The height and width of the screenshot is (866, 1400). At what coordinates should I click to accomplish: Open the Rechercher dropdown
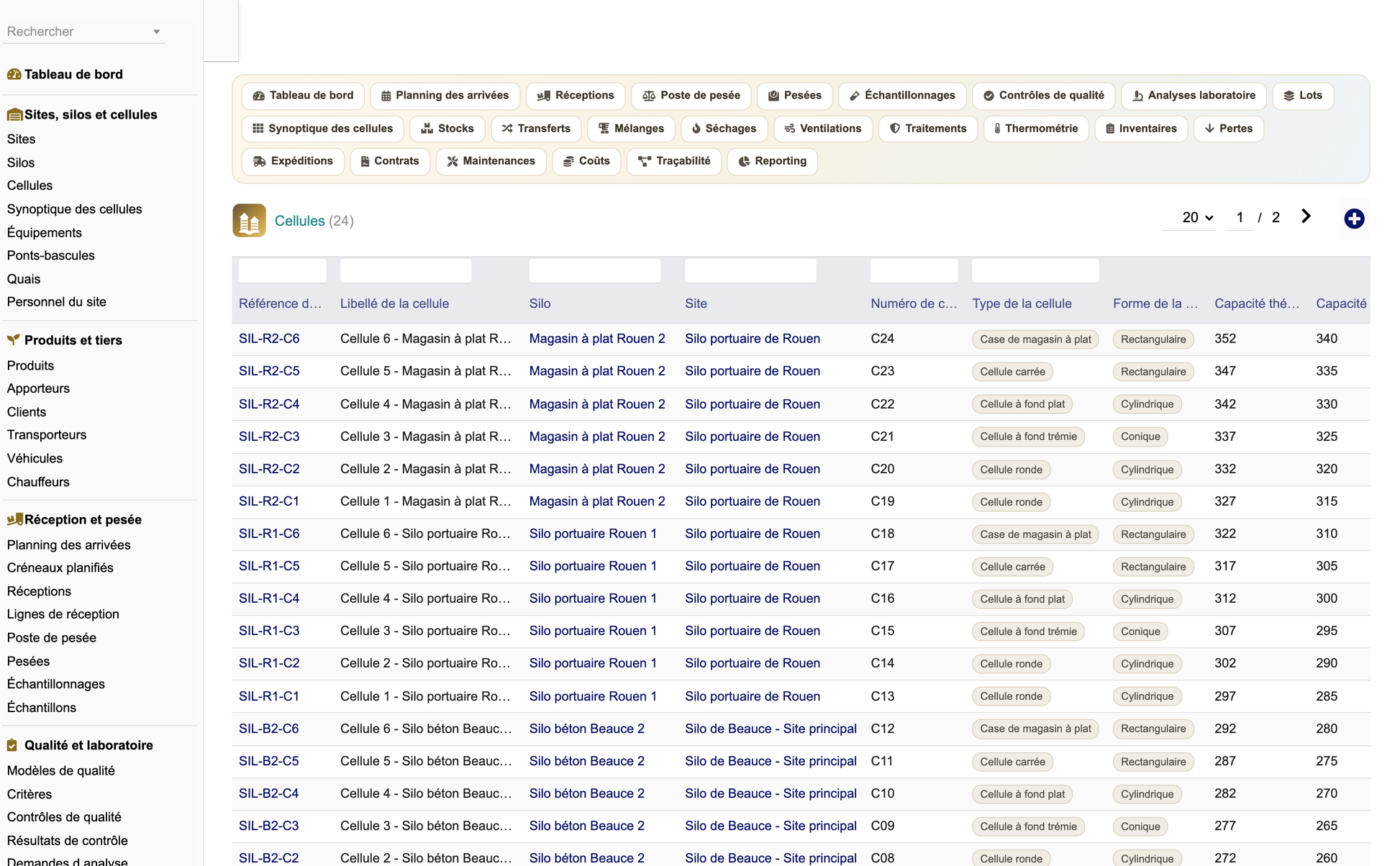pyautogui.click(x=83, y=32)
